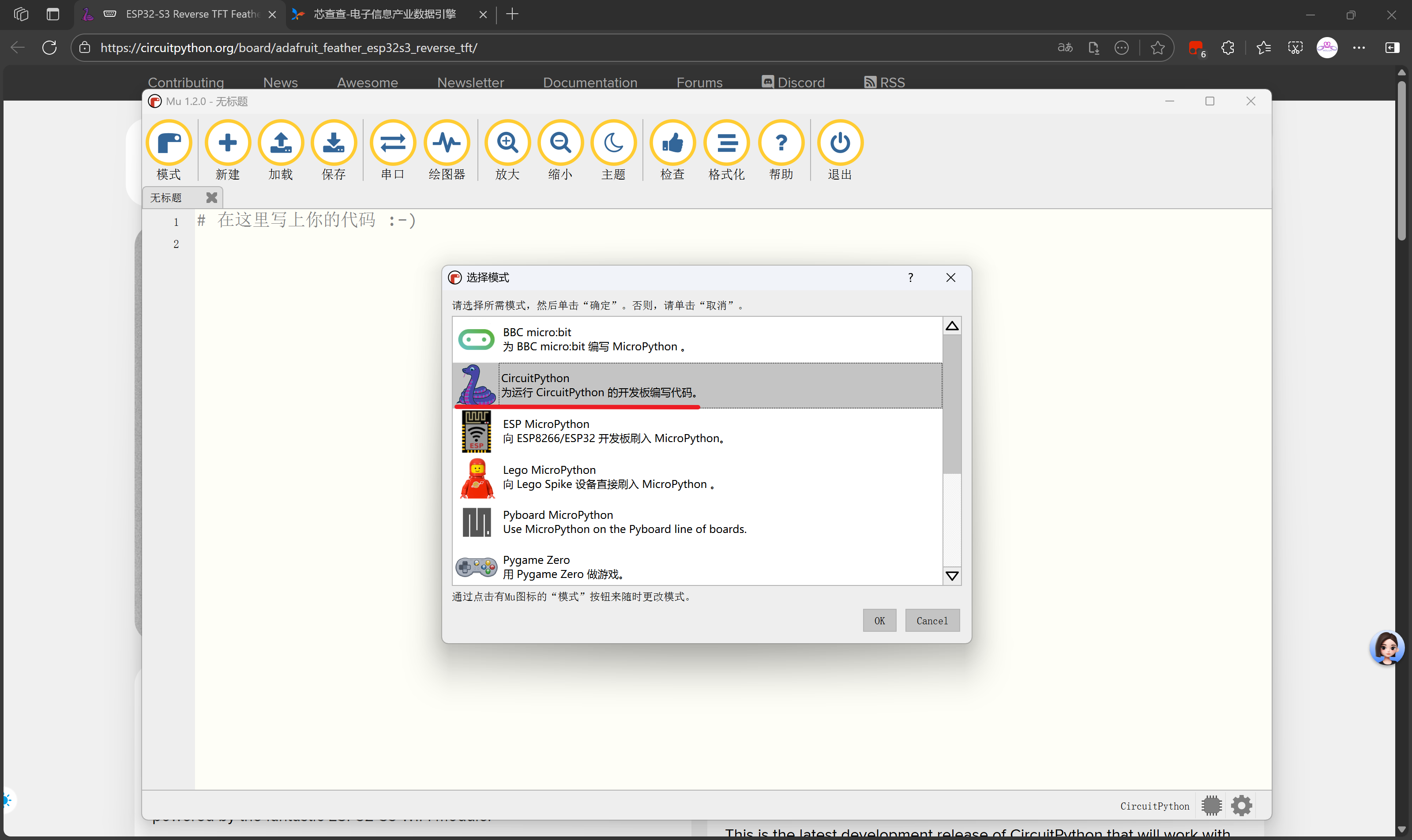
Task: Open the Serial (串口) console icon
Action: coord(392,143)
